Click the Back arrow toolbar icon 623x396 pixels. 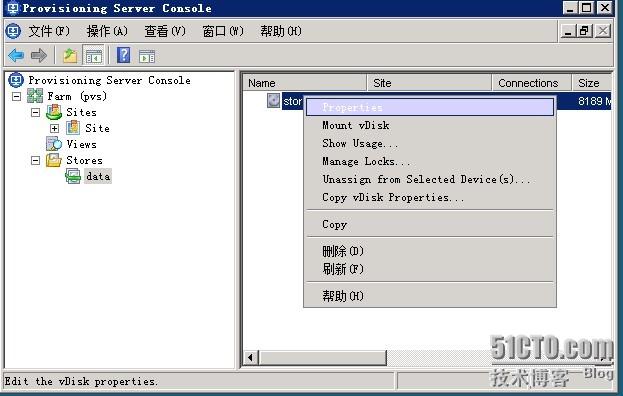16,56
